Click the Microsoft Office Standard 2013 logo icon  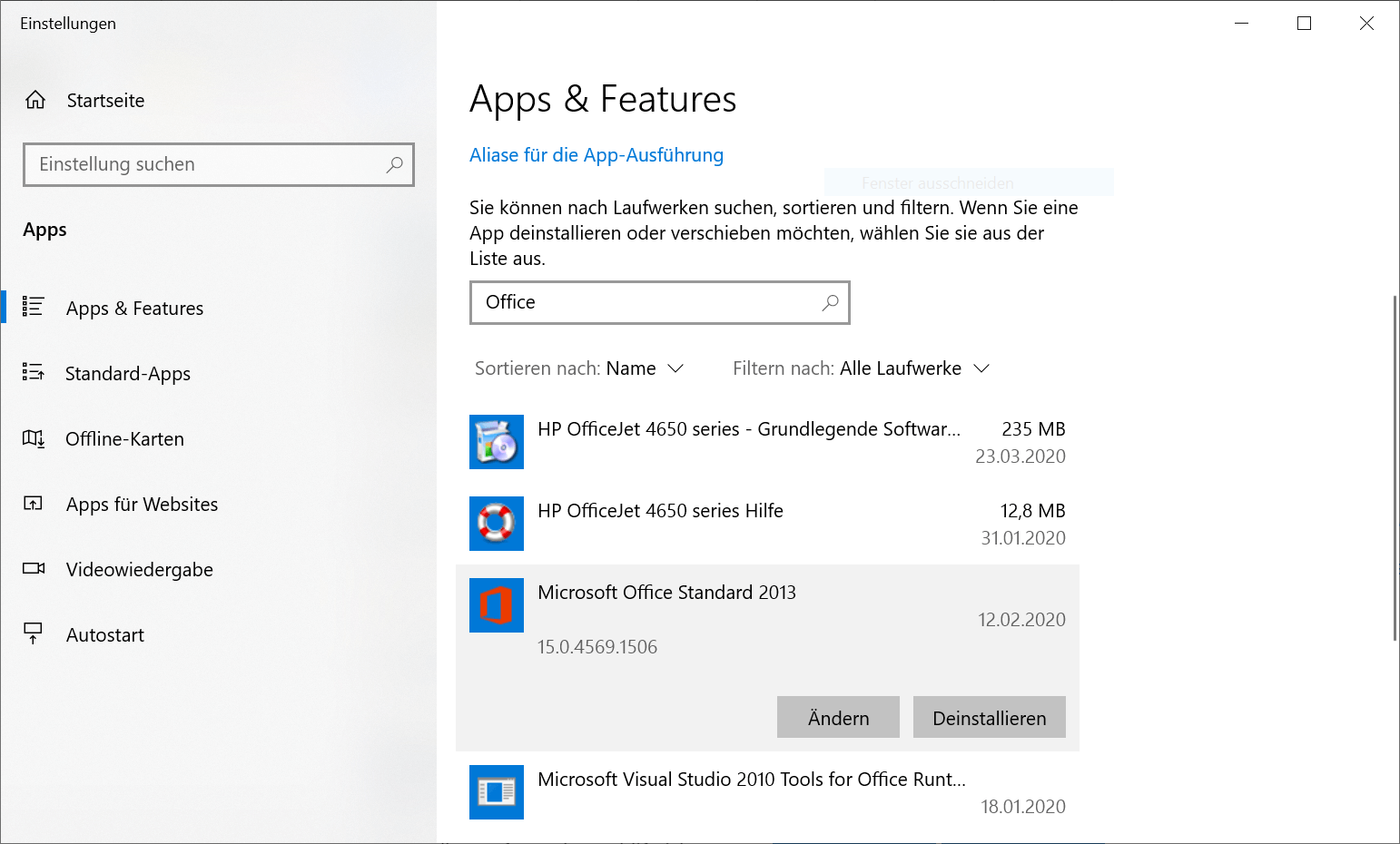point(497,605)
